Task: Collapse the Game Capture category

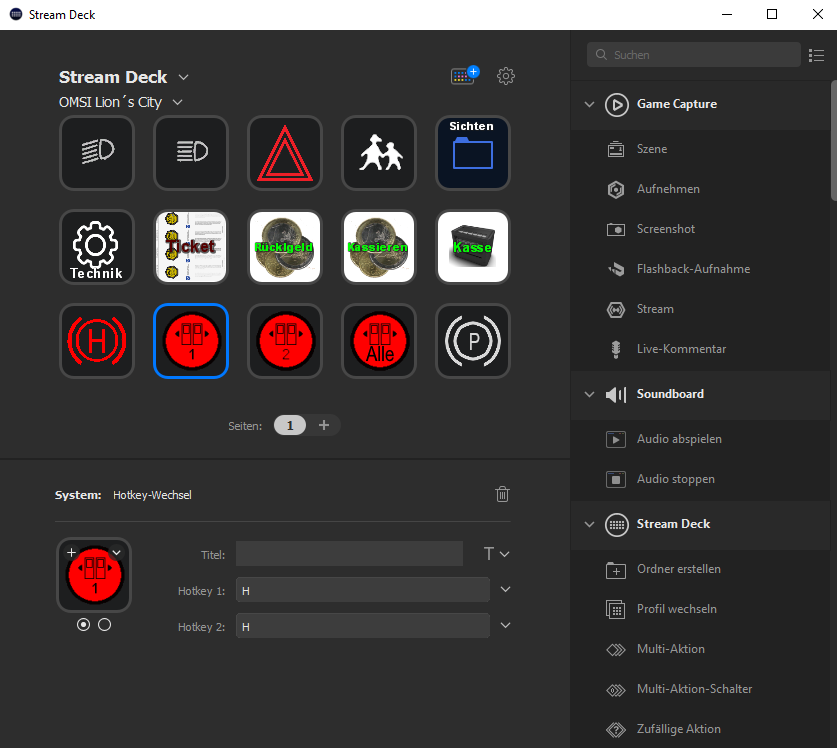Action: [x=589, y=104]
